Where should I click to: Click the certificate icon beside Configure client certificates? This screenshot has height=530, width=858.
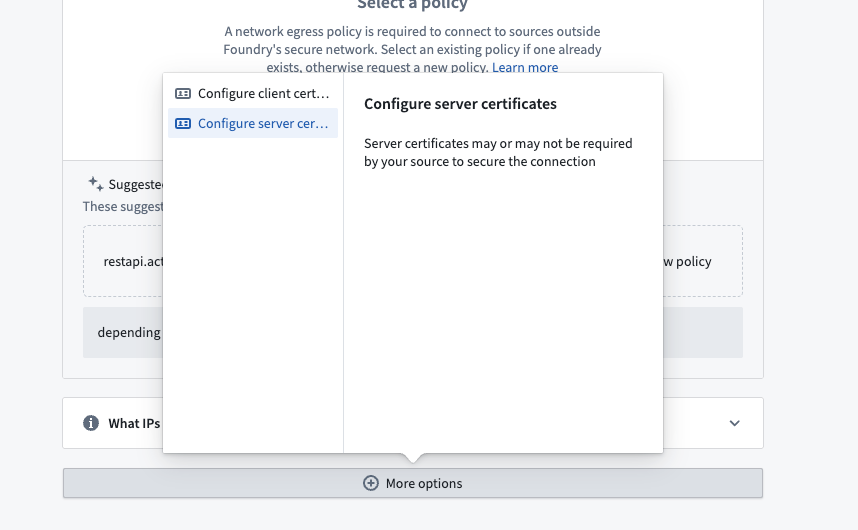(x=183, y=93)
